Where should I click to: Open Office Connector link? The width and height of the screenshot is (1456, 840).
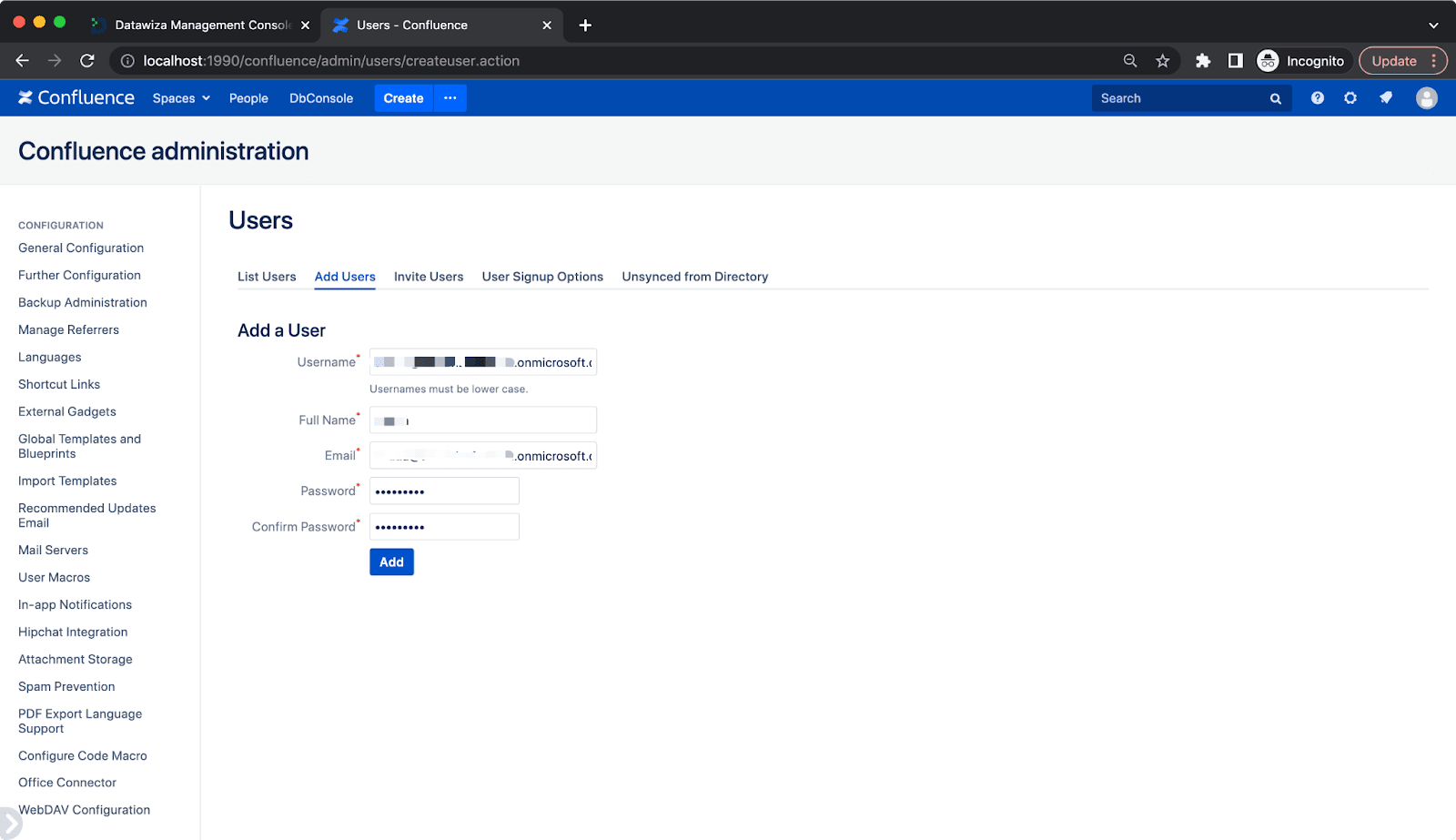coord(67,782)
